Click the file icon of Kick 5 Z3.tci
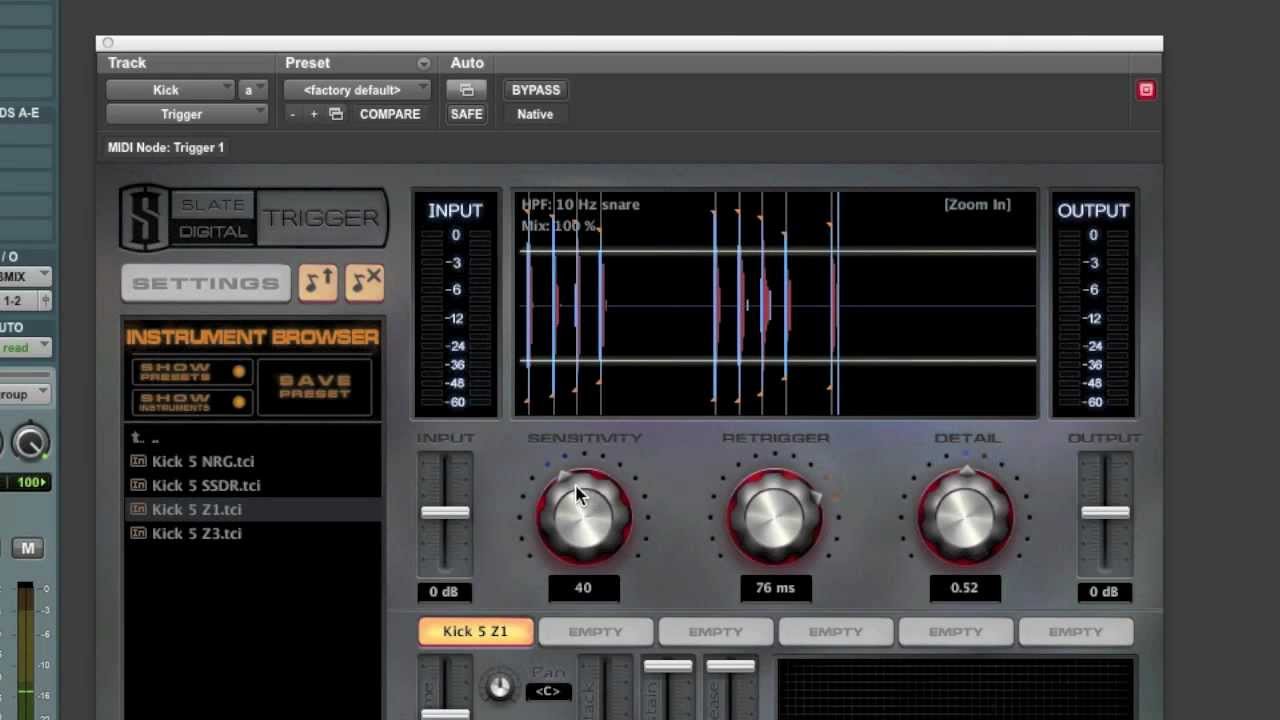1280x720 pixels. 139,533
